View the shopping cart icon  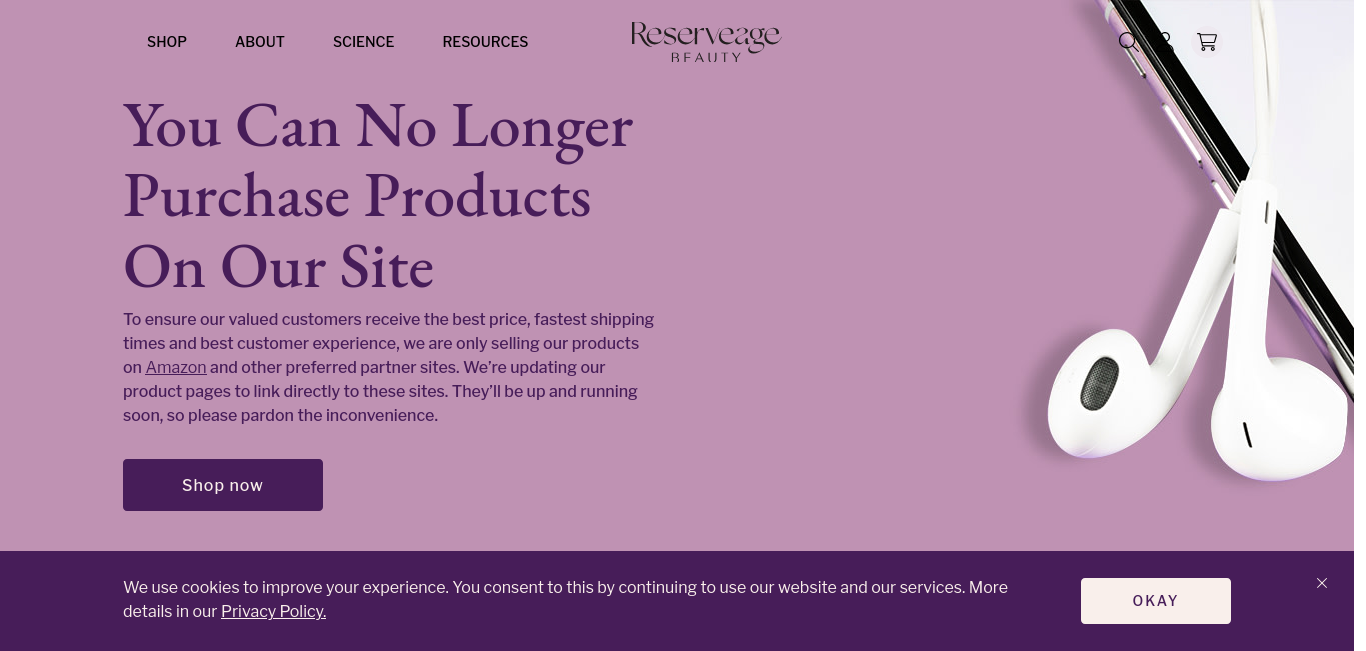pyautogui.click(x=1207, y=42)
